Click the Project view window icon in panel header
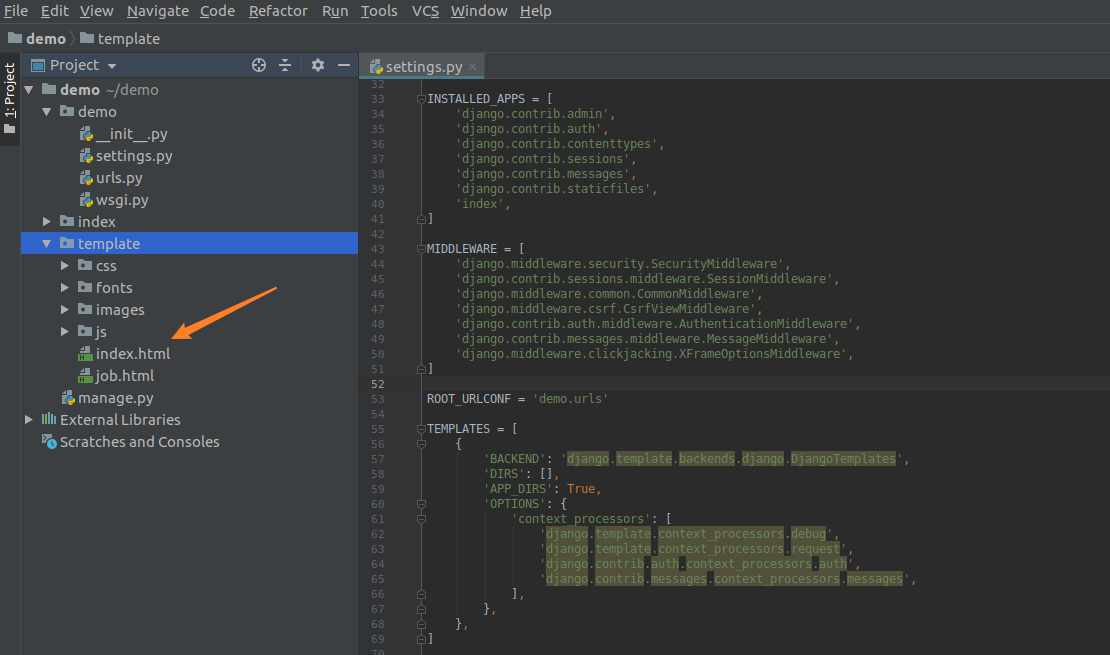The width and height of the screenshot is (1110, 655). click(38, 66)
